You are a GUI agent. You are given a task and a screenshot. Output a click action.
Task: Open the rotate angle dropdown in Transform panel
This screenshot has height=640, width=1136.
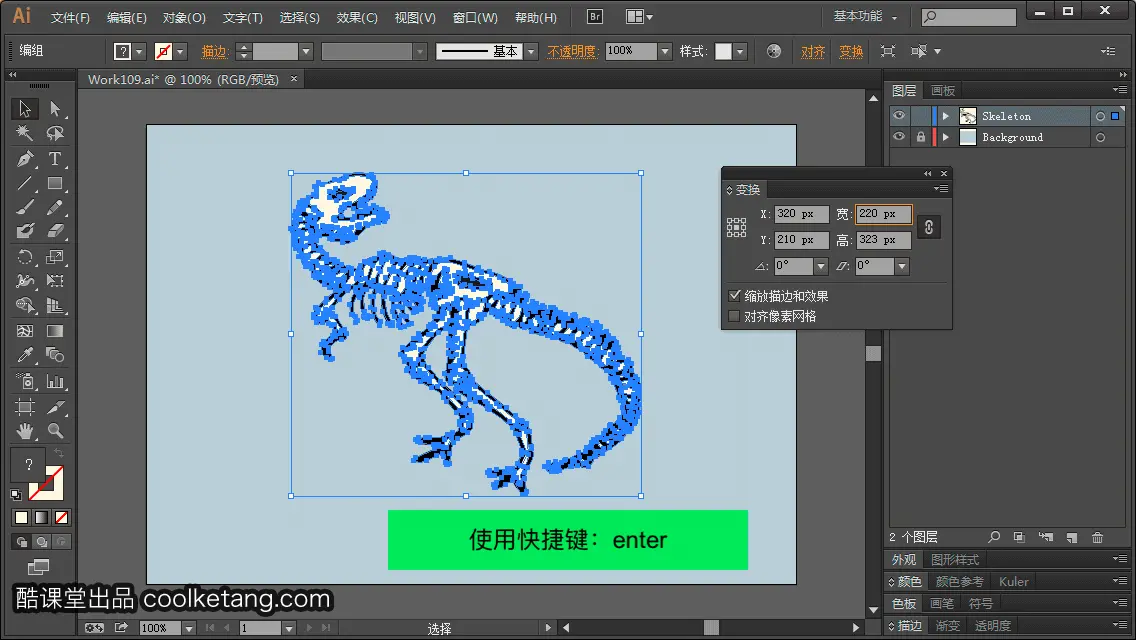click(821, 266)
